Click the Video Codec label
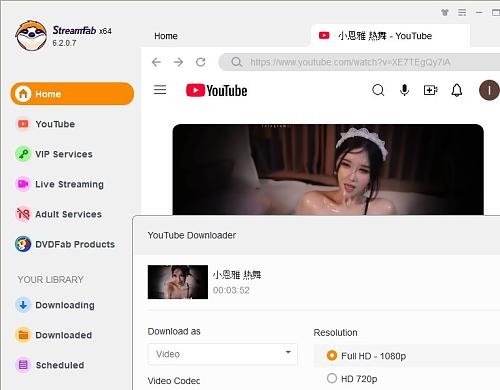 (174, 381)
